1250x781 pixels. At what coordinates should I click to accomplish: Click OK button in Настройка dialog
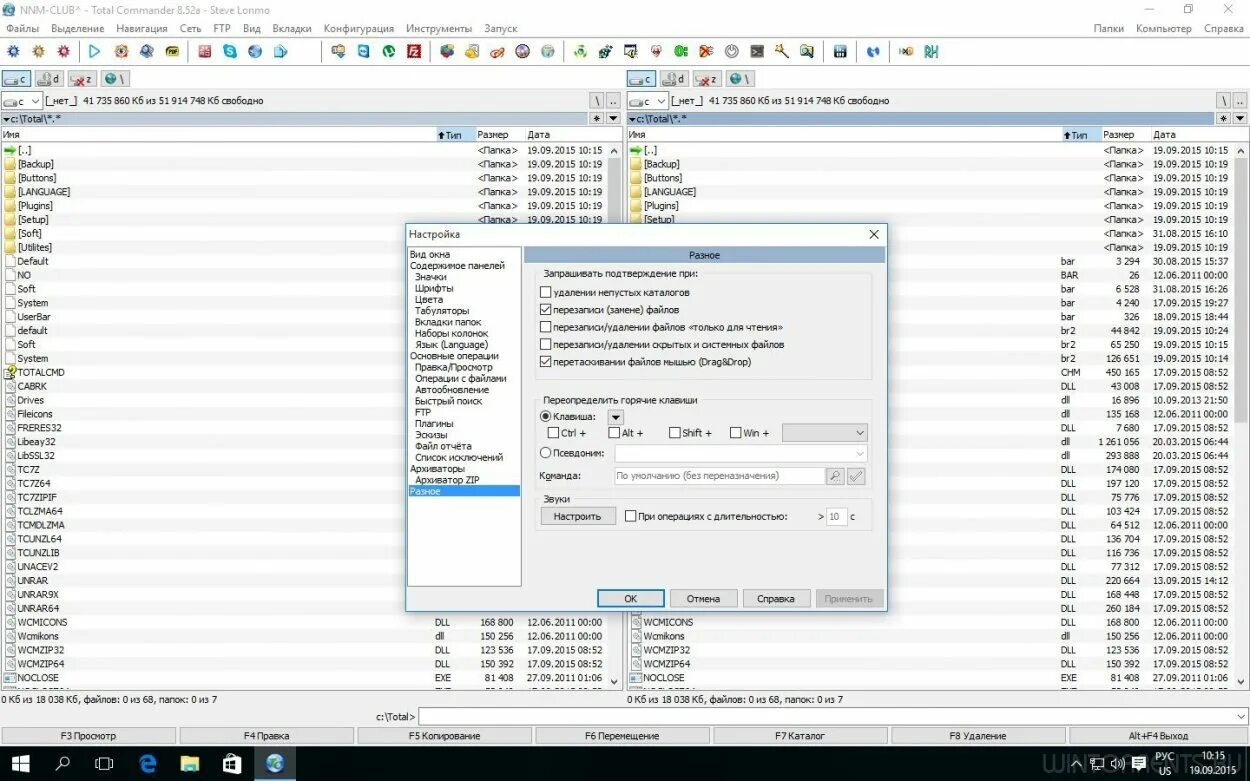tap(631, 598)
